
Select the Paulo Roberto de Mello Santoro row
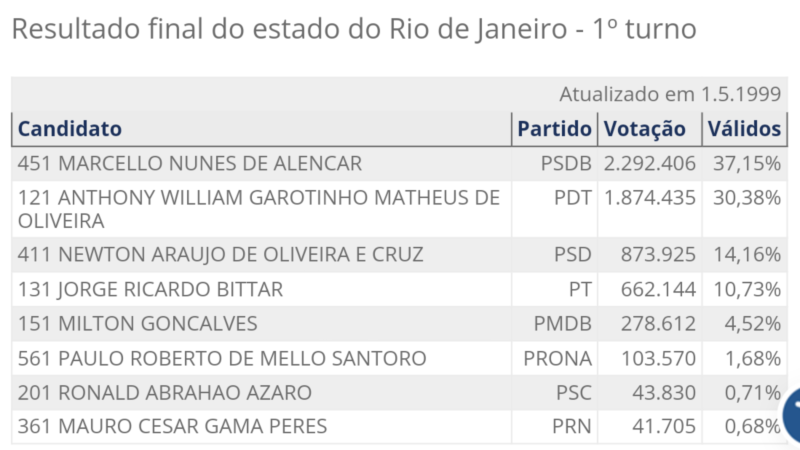click(399, 359)
